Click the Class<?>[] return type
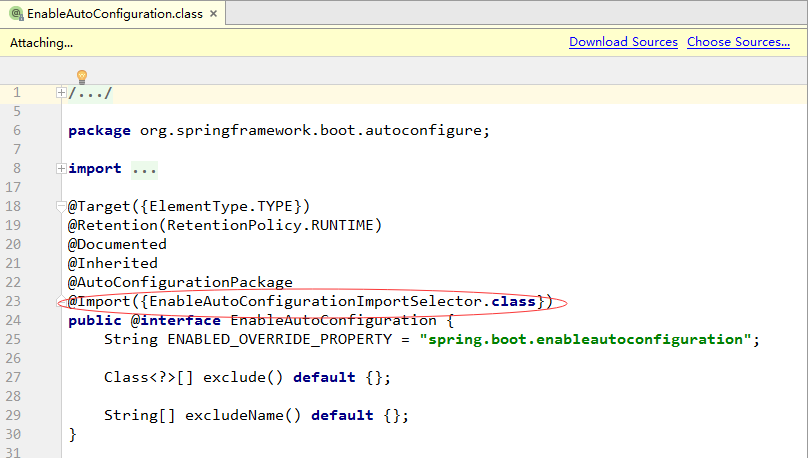The height and width of the screenshot is (458, 808). 148,378
